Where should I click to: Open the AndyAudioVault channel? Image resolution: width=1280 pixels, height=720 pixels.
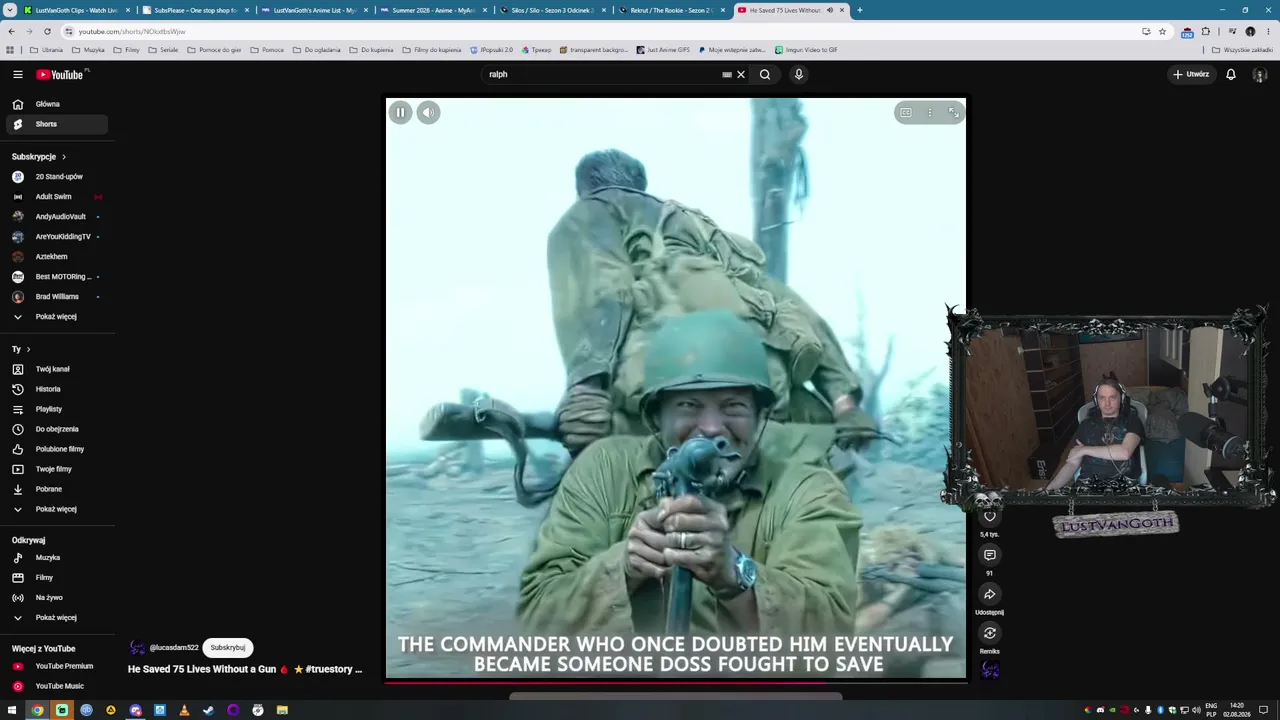click(56, 217)
